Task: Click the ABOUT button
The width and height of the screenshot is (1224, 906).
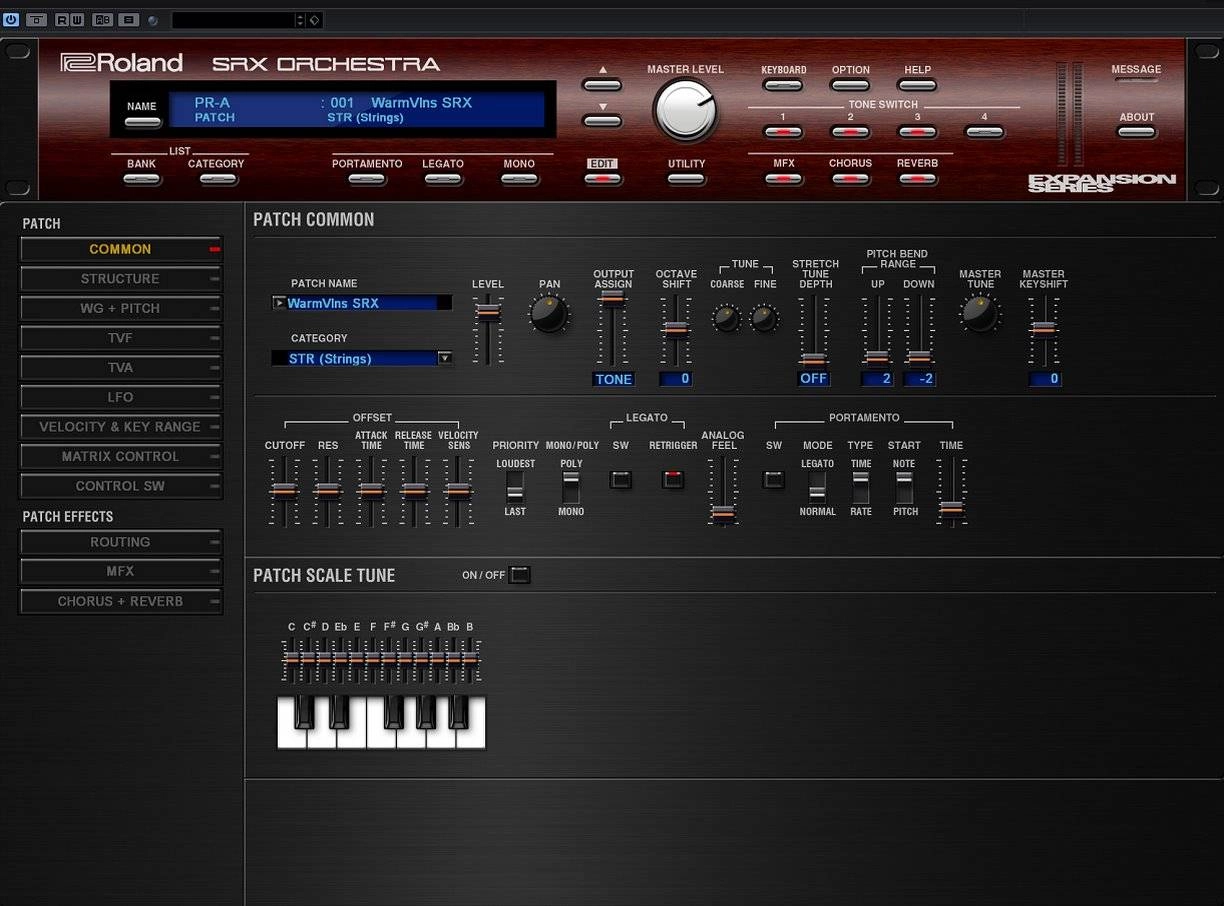Action: (1136, 132)
